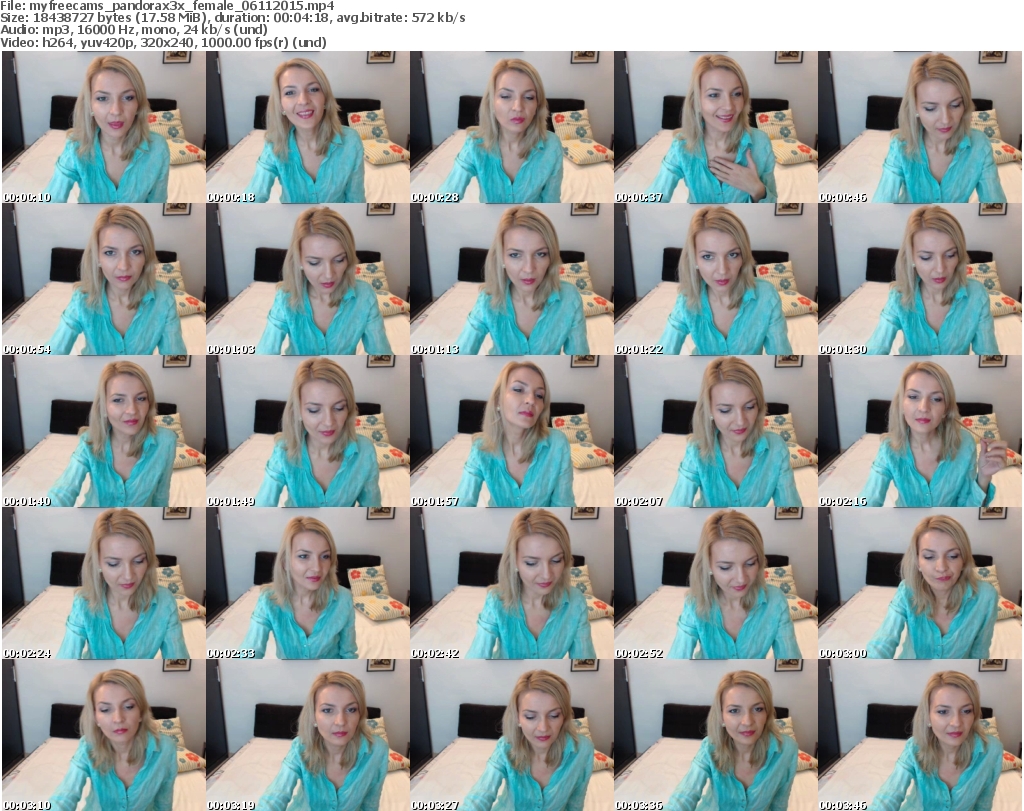Click the last frame at 00:03:46
Screen dimensions: 1024x811
coord(919,735)
